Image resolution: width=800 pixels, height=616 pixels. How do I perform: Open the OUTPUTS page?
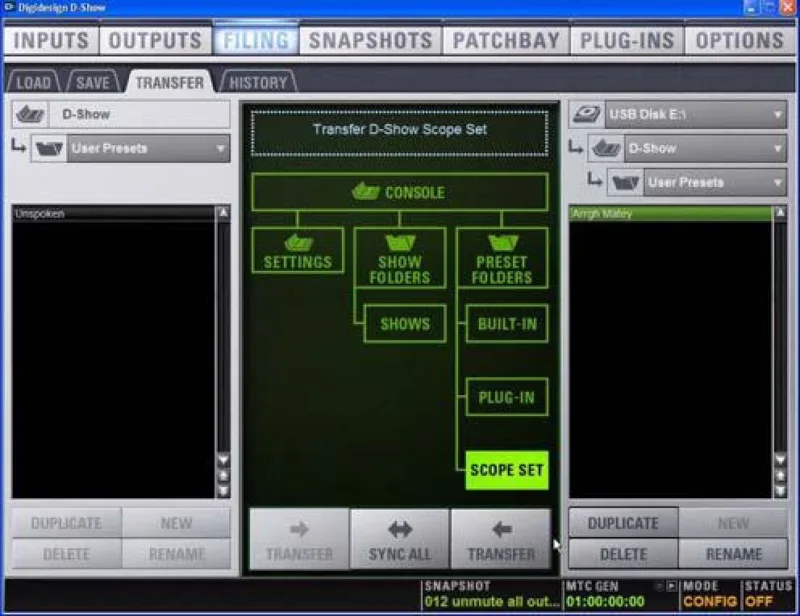click(x=155, y=40)
